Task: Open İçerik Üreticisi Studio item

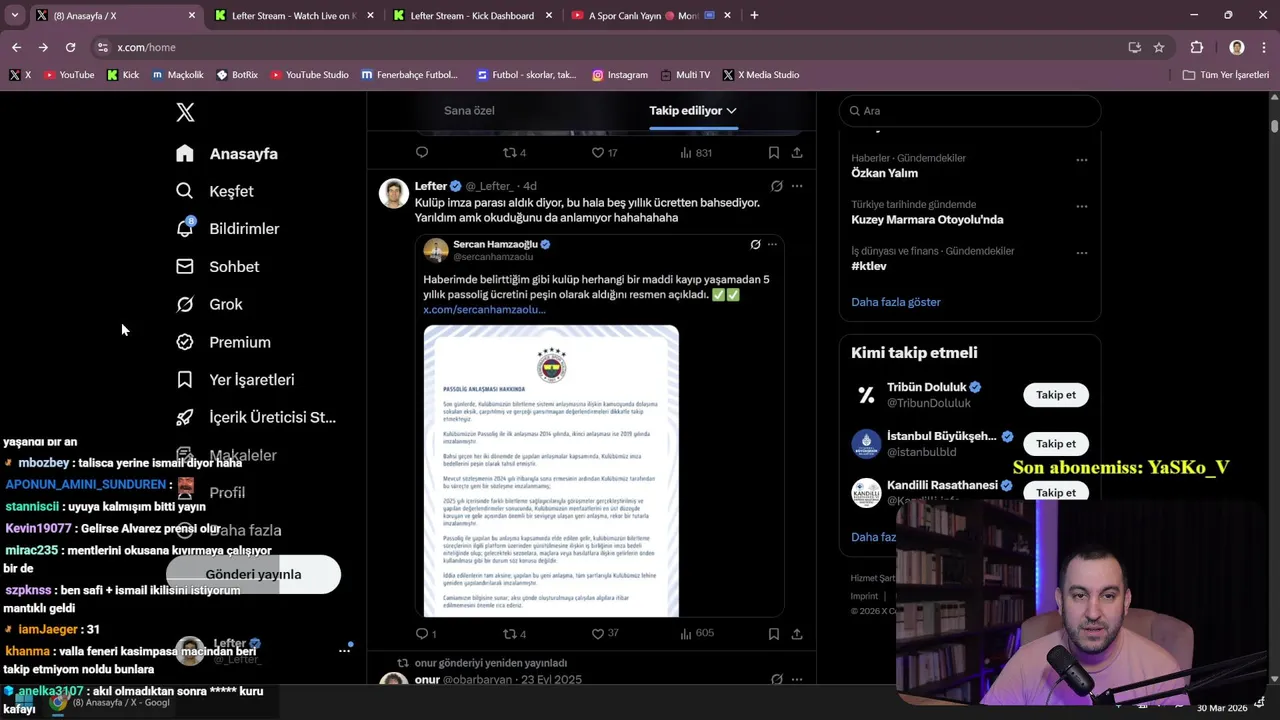Action: (256, 417)
